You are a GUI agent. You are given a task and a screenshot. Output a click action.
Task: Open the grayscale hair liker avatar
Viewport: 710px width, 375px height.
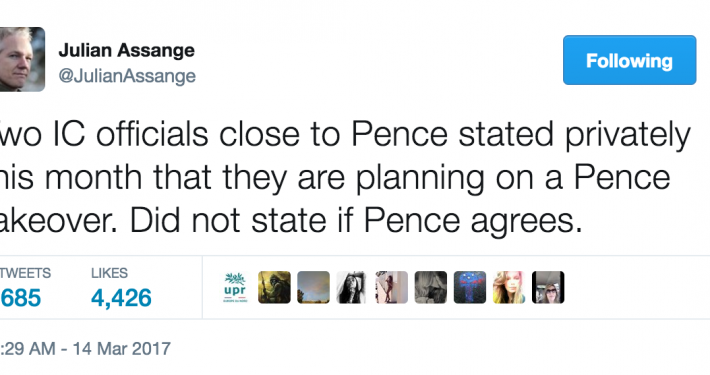click(x=431, y=287)
